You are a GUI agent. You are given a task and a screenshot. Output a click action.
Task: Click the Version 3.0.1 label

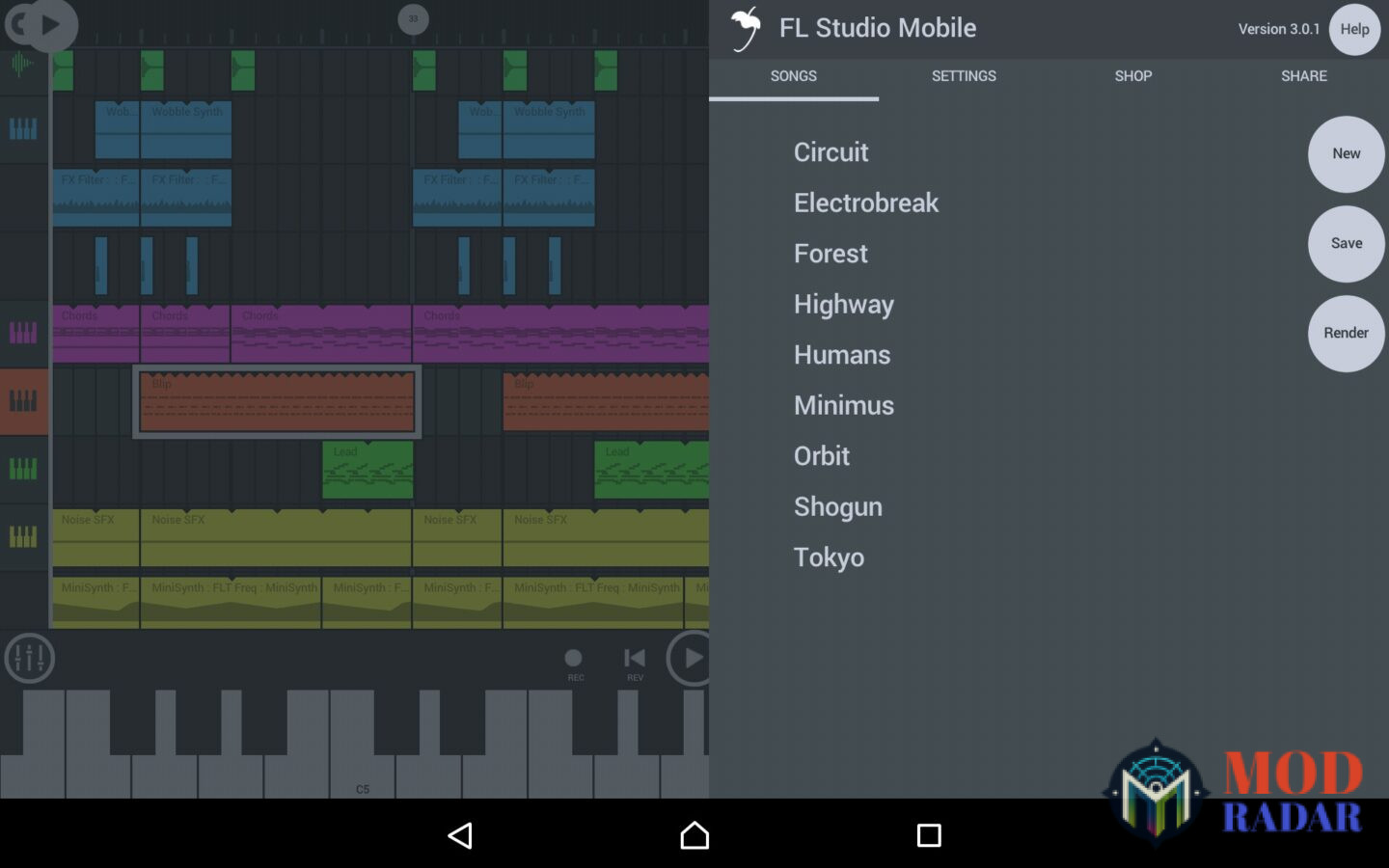1279,29
